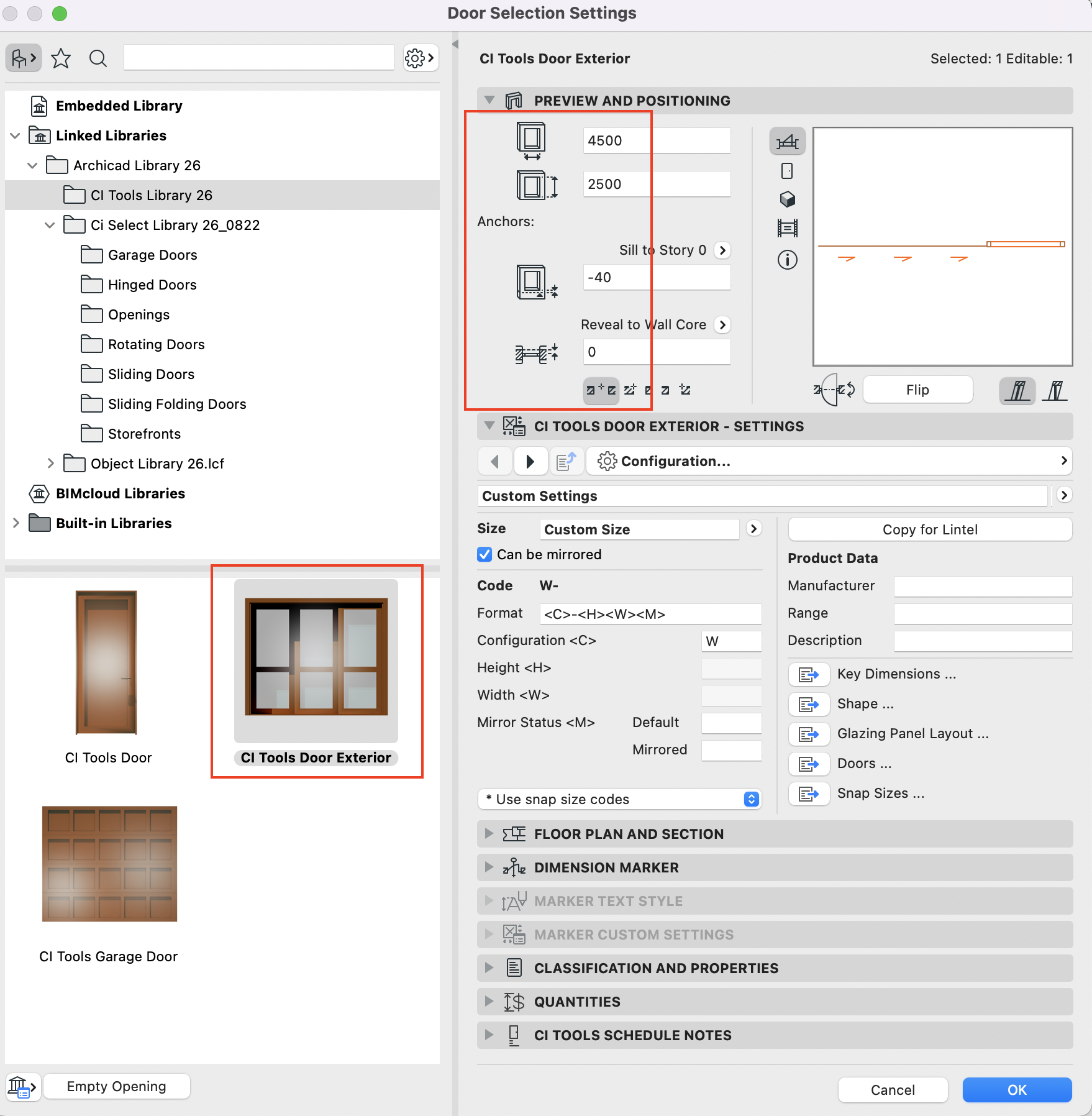Screen dimensions: 1092x1116
Task: Open Key Dimensions page arrow button
Action: tap(809, 674)
